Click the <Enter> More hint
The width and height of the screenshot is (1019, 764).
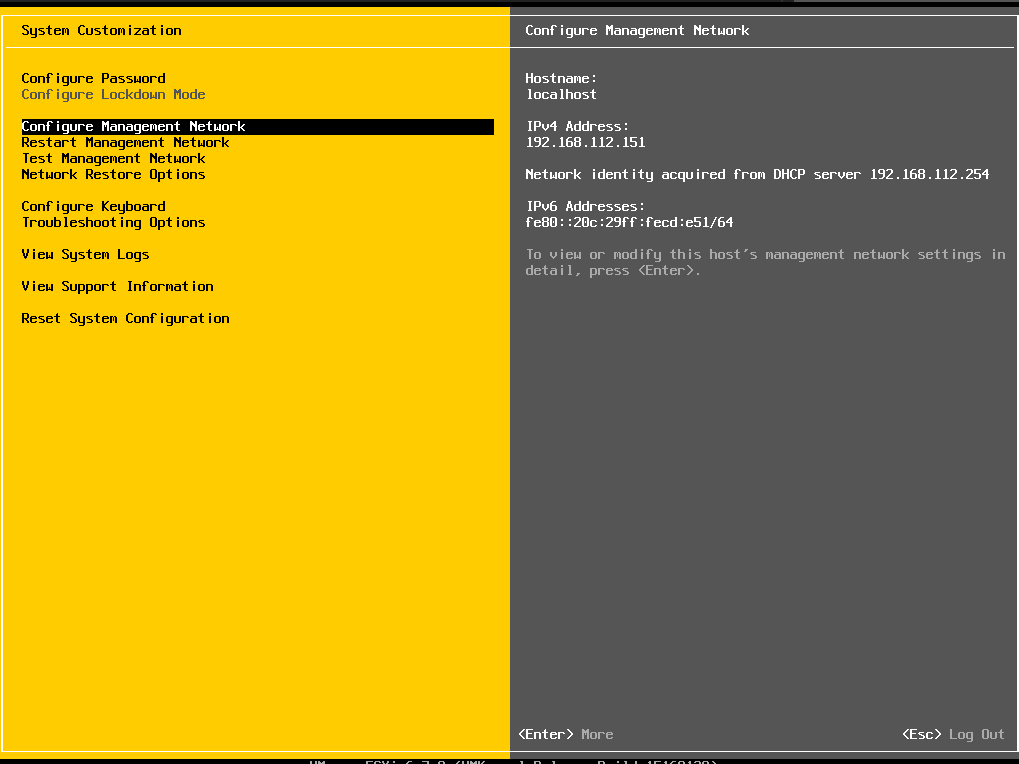[x=565, y=735]
